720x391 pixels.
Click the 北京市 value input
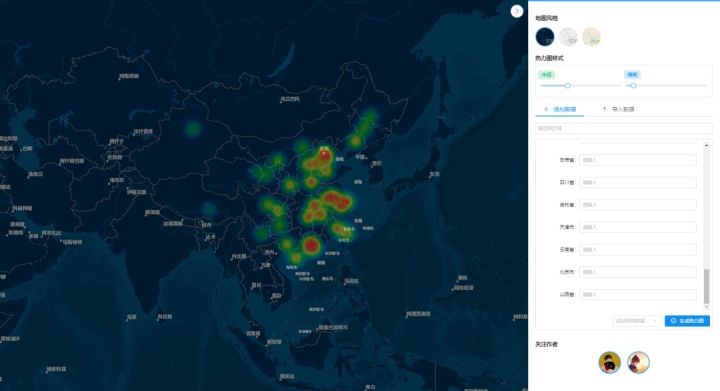[x=638, y=272]
